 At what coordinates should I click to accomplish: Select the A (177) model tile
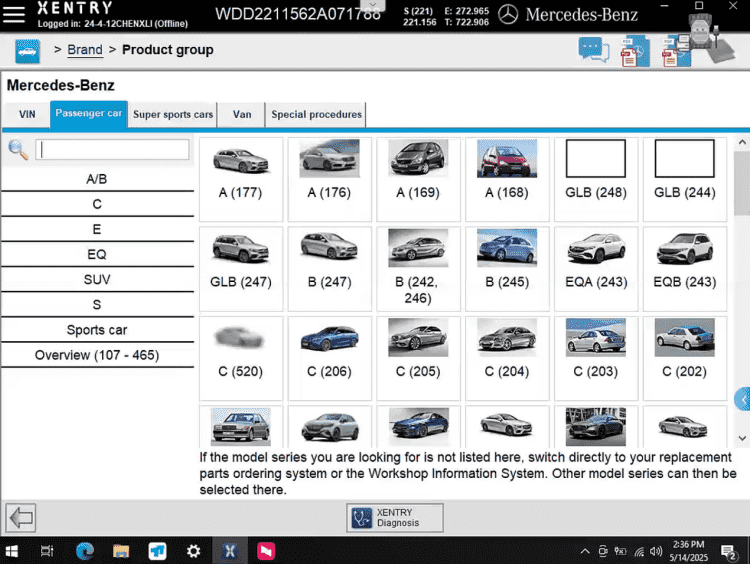pyautogui.click(x=241, y=180)
